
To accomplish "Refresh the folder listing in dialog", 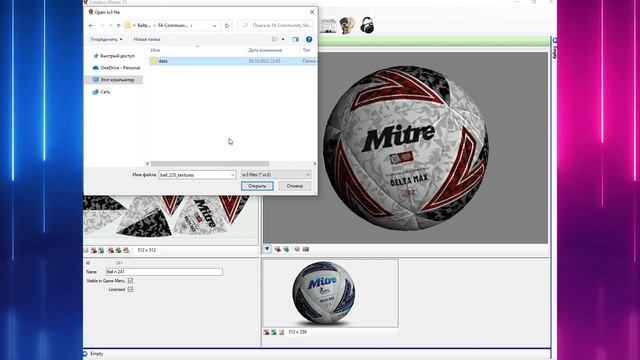I will click(227, 25).
